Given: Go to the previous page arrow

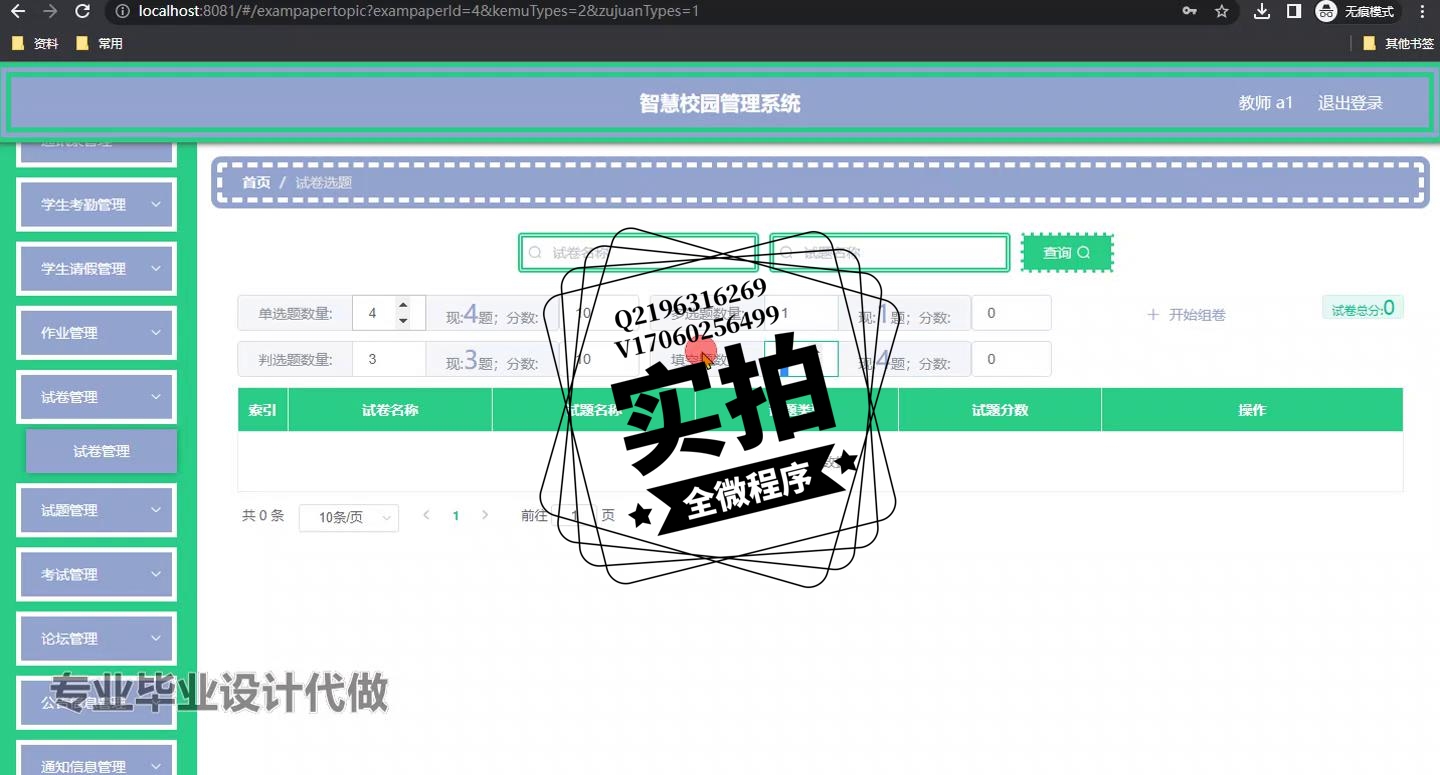Looking at the screenshot, I should click(x=426, y=516).
